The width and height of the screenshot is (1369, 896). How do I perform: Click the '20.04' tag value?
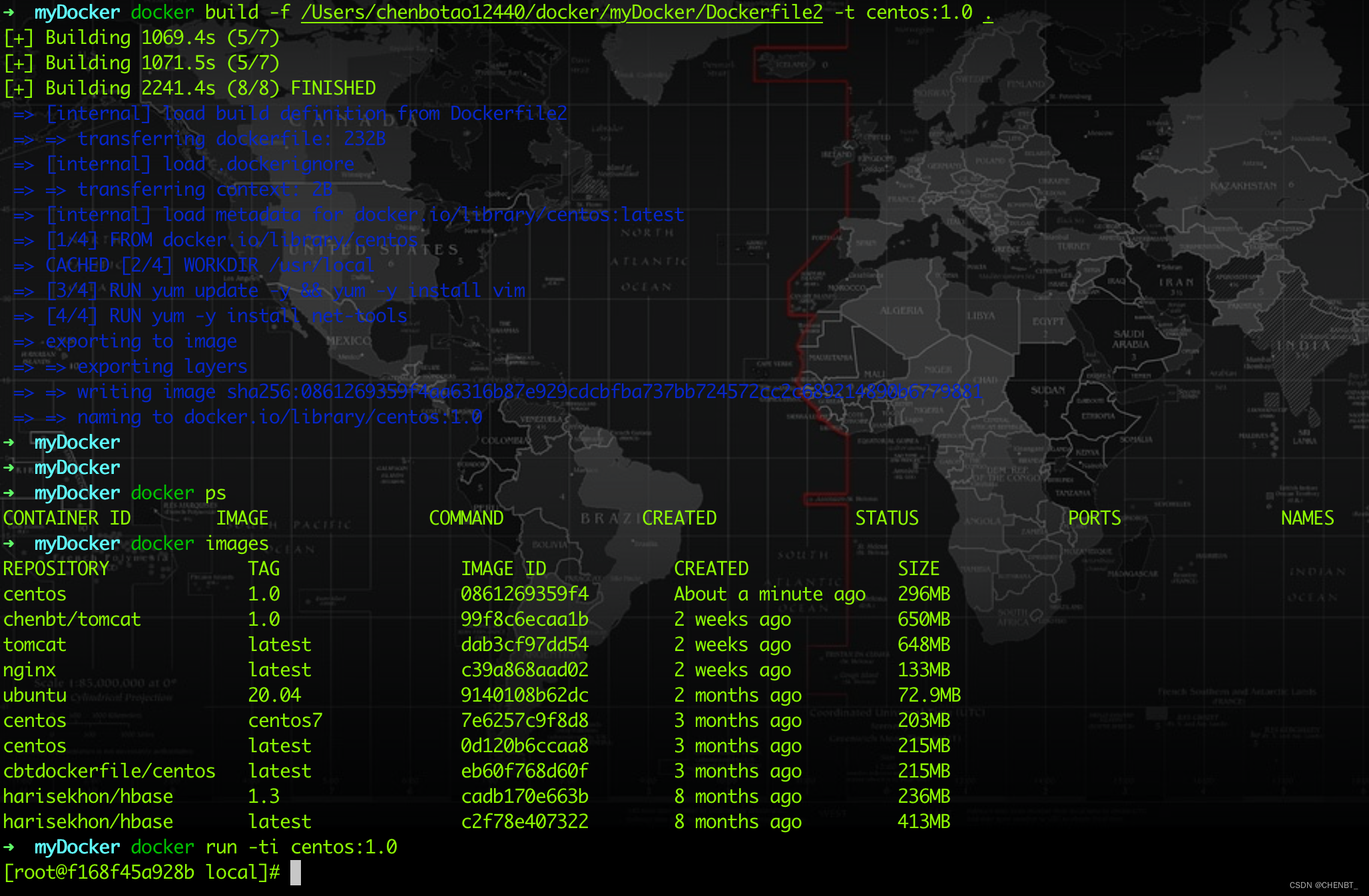[274, 695]
